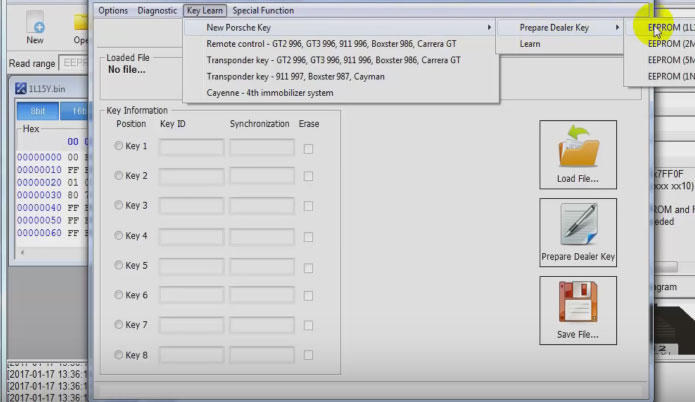Click the Key 1 Key ID field
Image resolution: width=695 pixels, height=402 pixels.
(191, 147)
